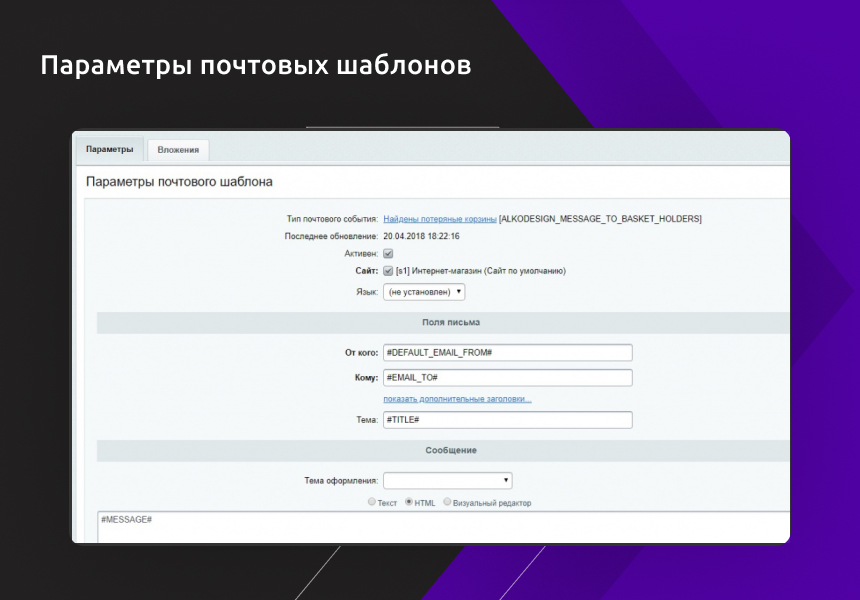
Task: Click the От кого input field
Action: click(508, 353)
